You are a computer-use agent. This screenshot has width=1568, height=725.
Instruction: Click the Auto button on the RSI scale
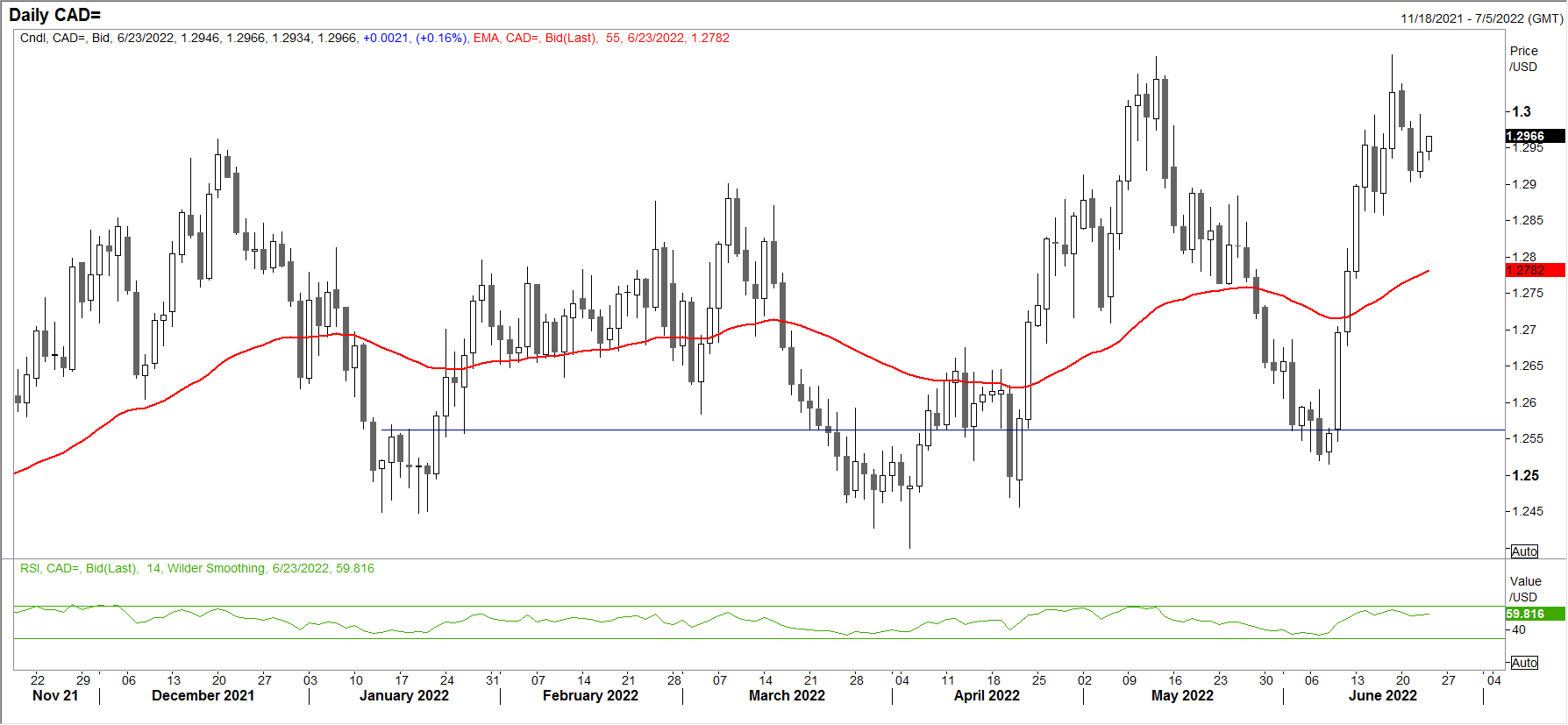1524,663
